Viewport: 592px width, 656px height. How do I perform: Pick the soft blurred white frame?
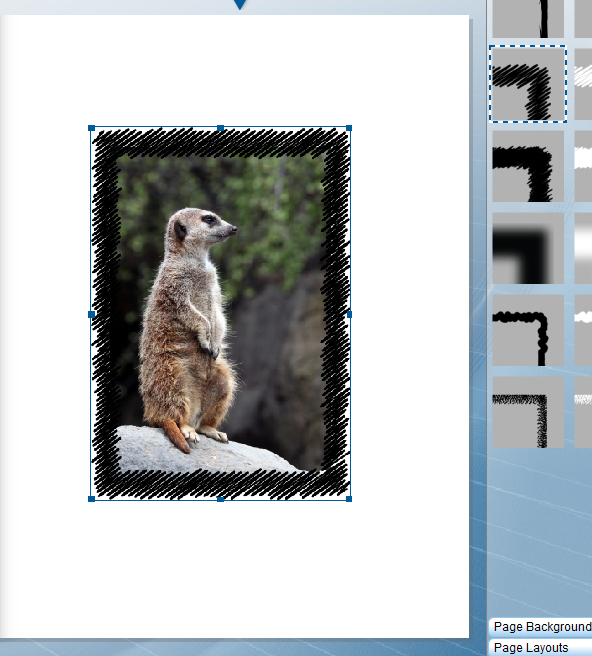click(x=583, y=248)
